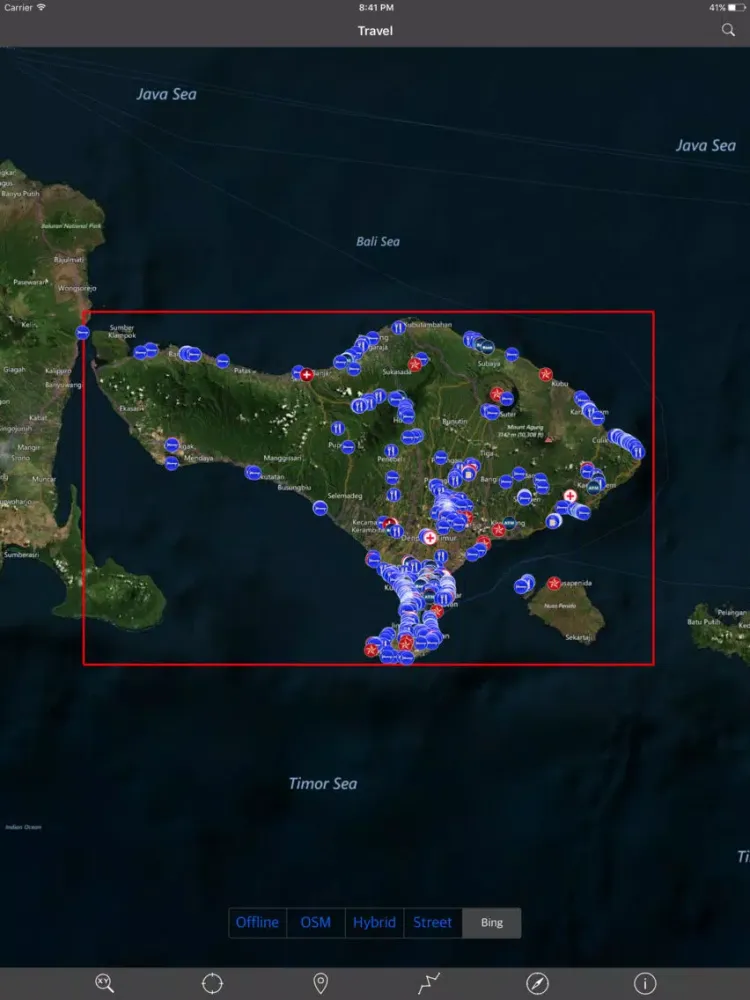
Task: Tap the Wi-Fi icon beside Carrier
Action: pyautogui.click(x=41, y=7)
